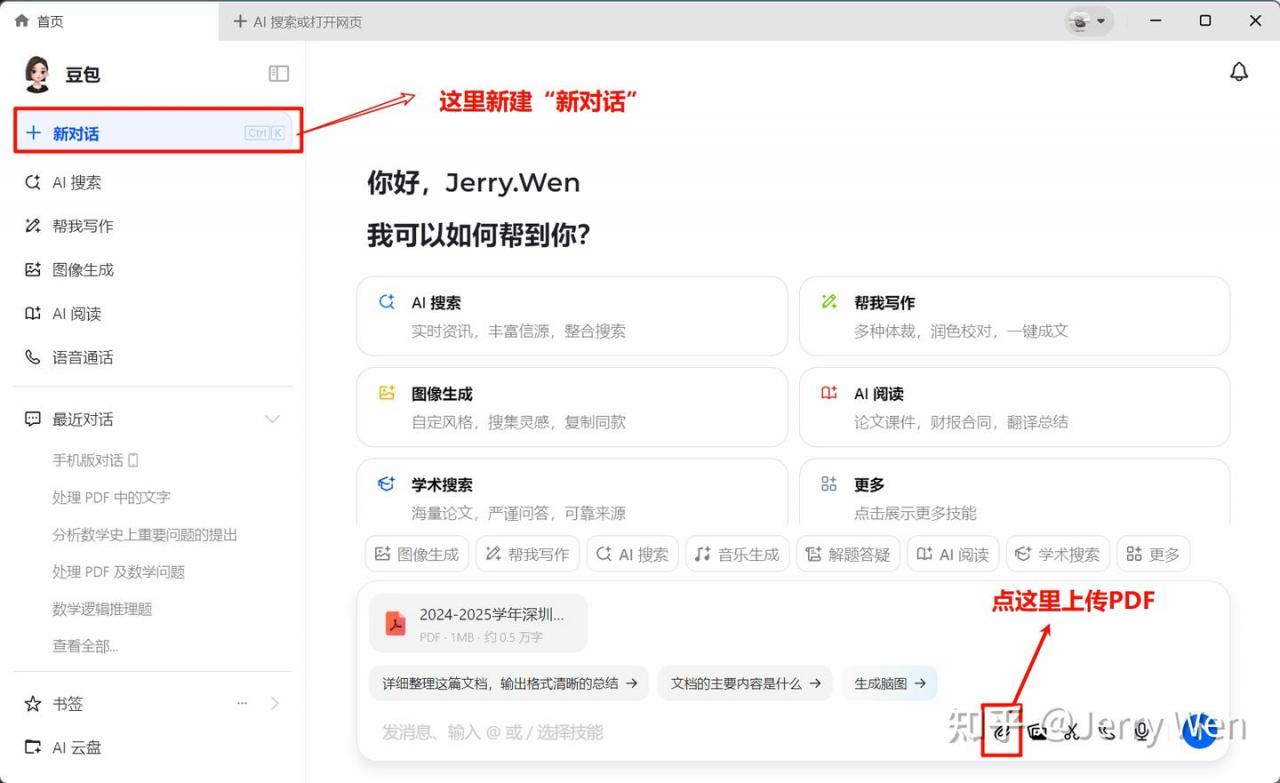Select 更多 skill chip above input
The image size is (1280, 783).
(x=1154, y=554)
